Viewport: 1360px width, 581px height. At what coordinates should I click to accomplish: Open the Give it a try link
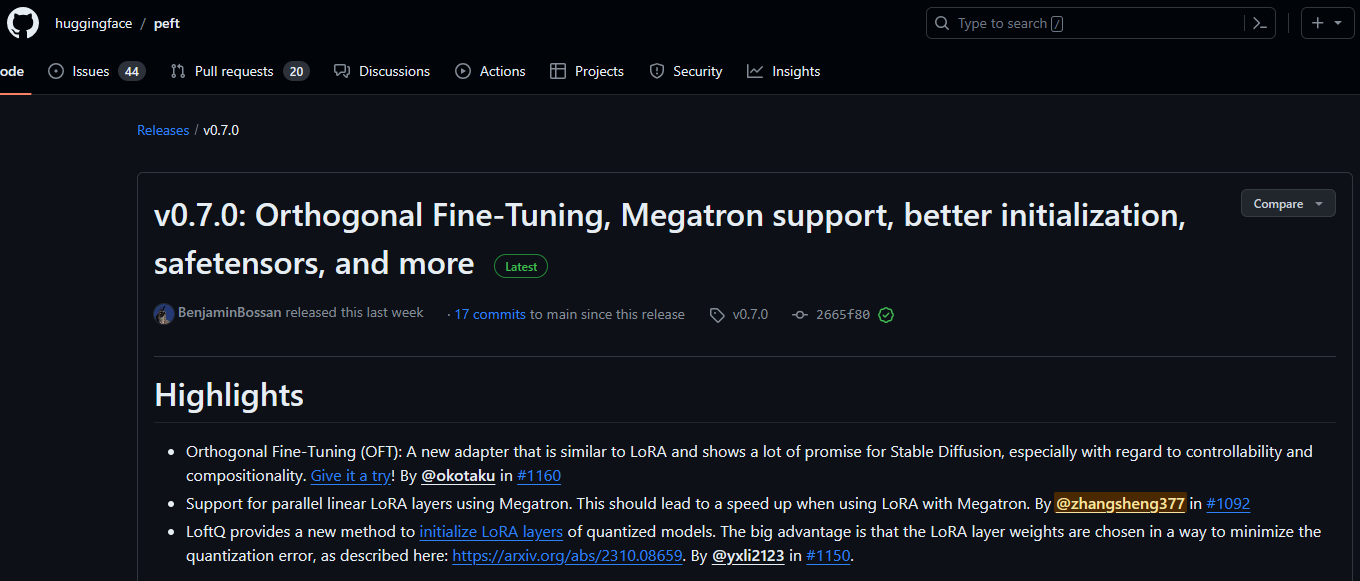pyautogui.click(x=351, y=476)
